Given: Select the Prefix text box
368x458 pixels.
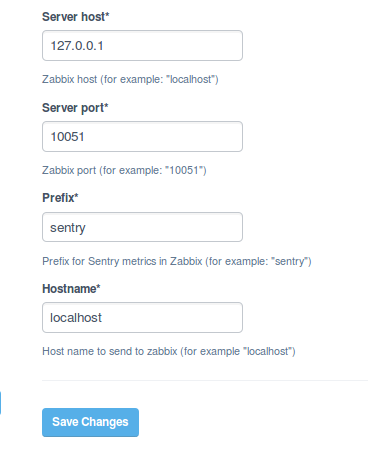Looking at the screenshot, I should coord(142,227).
